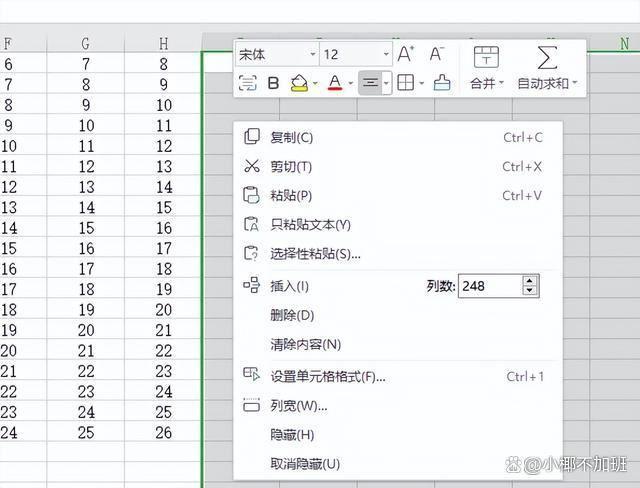Click the 自动求和 autosum sigma icon
This screenshot has height=488, width=640.
[547, 57]
